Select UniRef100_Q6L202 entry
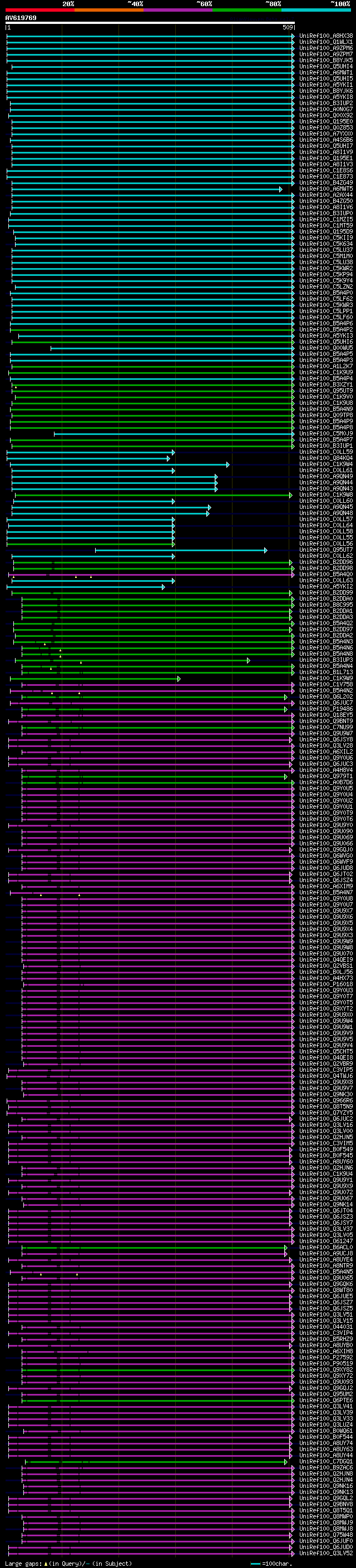This screenshot has height=1568, width=356. [326, 697]
